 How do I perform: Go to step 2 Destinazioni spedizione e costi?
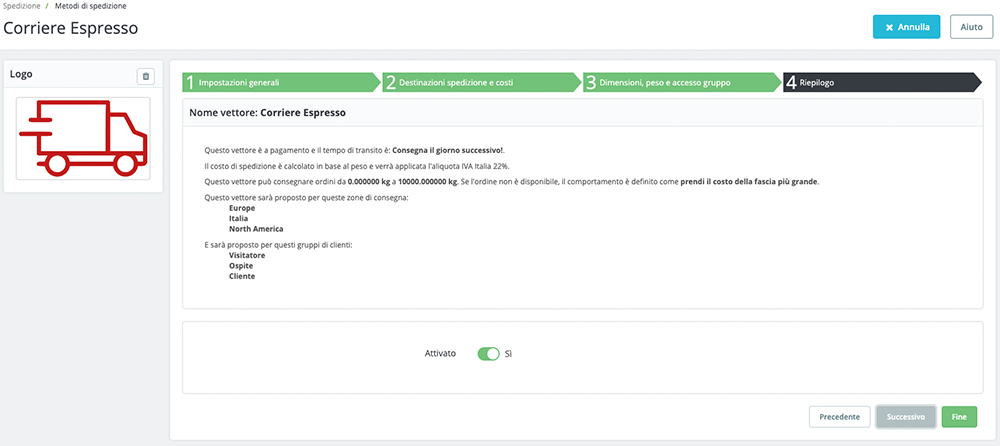(x=481, y=82)
